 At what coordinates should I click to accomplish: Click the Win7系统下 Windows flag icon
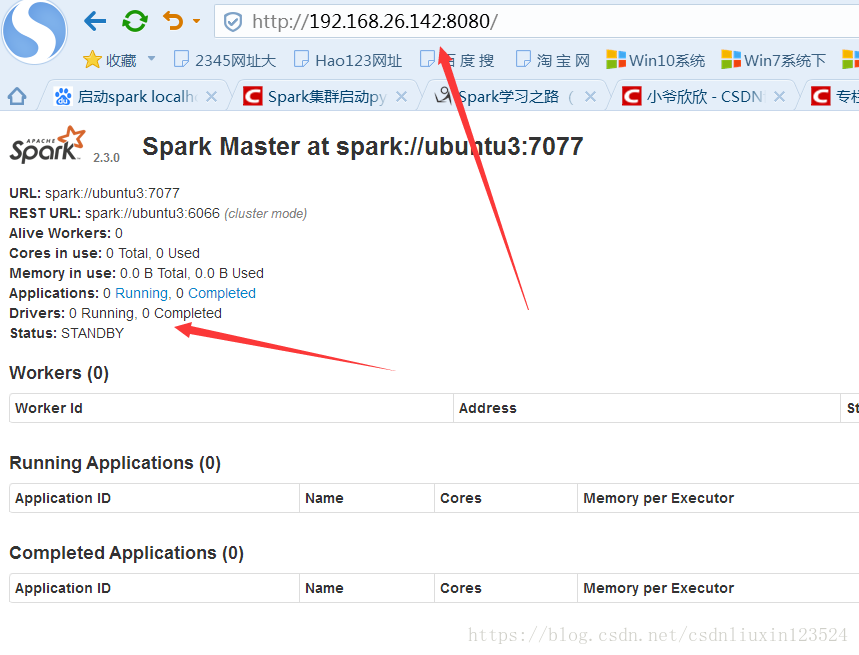click(x=731, y=60)
